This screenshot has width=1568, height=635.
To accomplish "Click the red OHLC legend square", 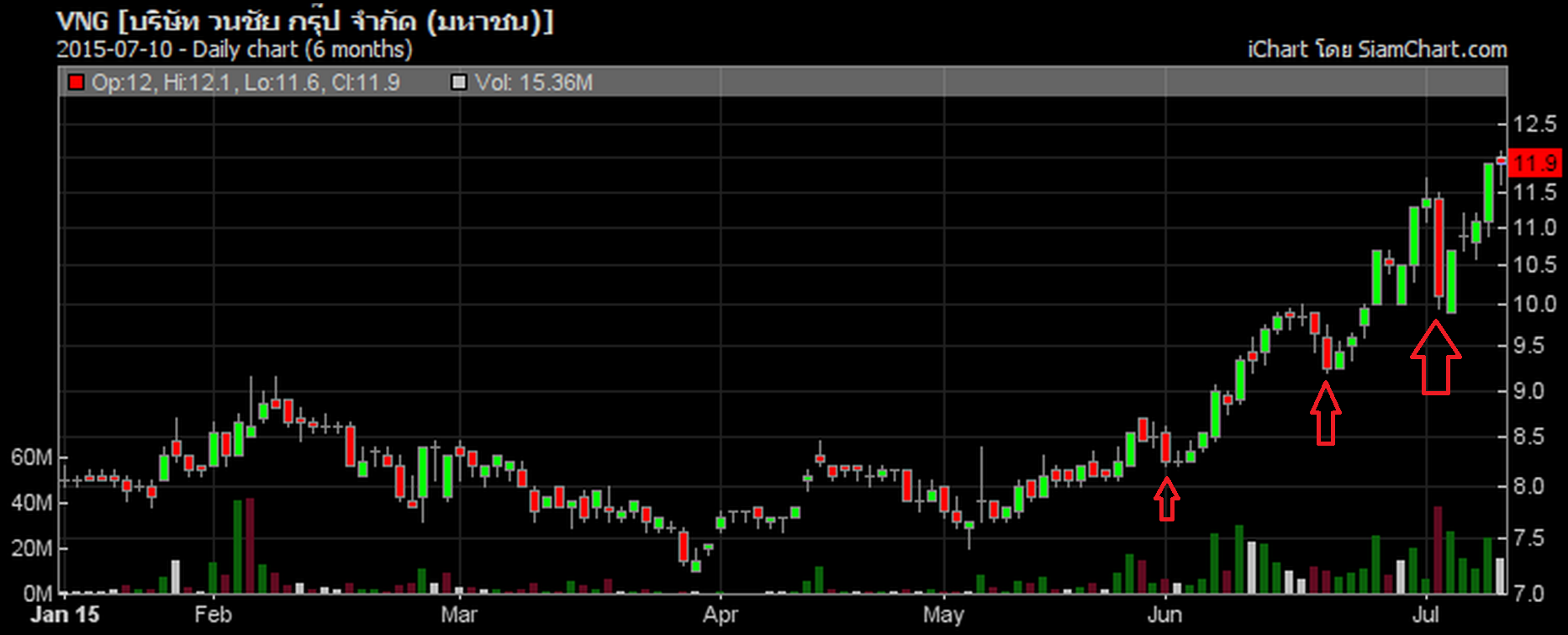I will (x=77, y=82).
